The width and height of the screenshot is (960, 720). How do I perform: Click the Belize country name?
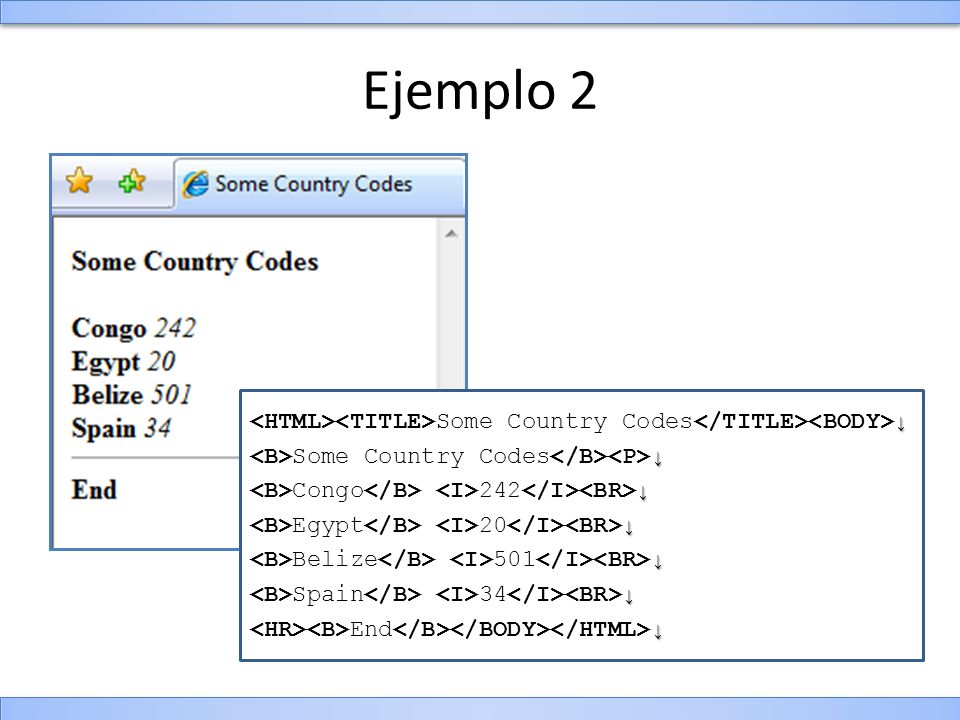pos(107,395)
